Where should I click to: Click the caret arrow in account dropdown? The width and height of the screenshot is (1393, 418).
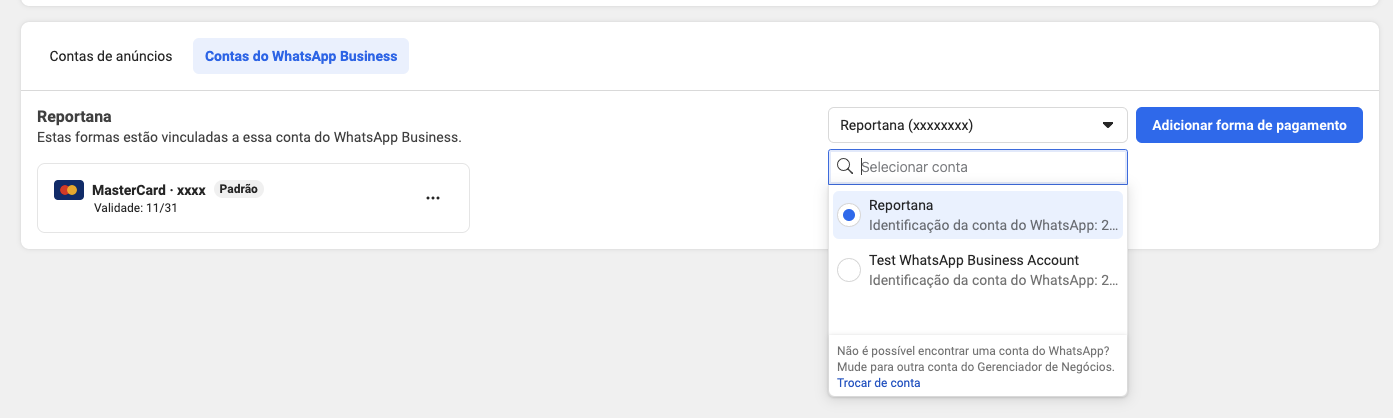tap(1108, 126)
